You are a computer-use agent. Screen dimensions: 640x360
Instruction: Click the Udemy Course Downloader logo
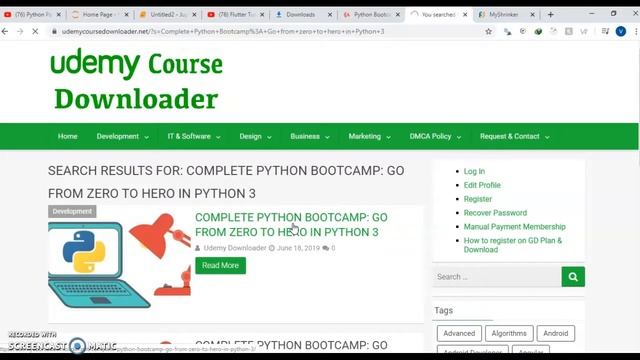click(x=137, y=80)
